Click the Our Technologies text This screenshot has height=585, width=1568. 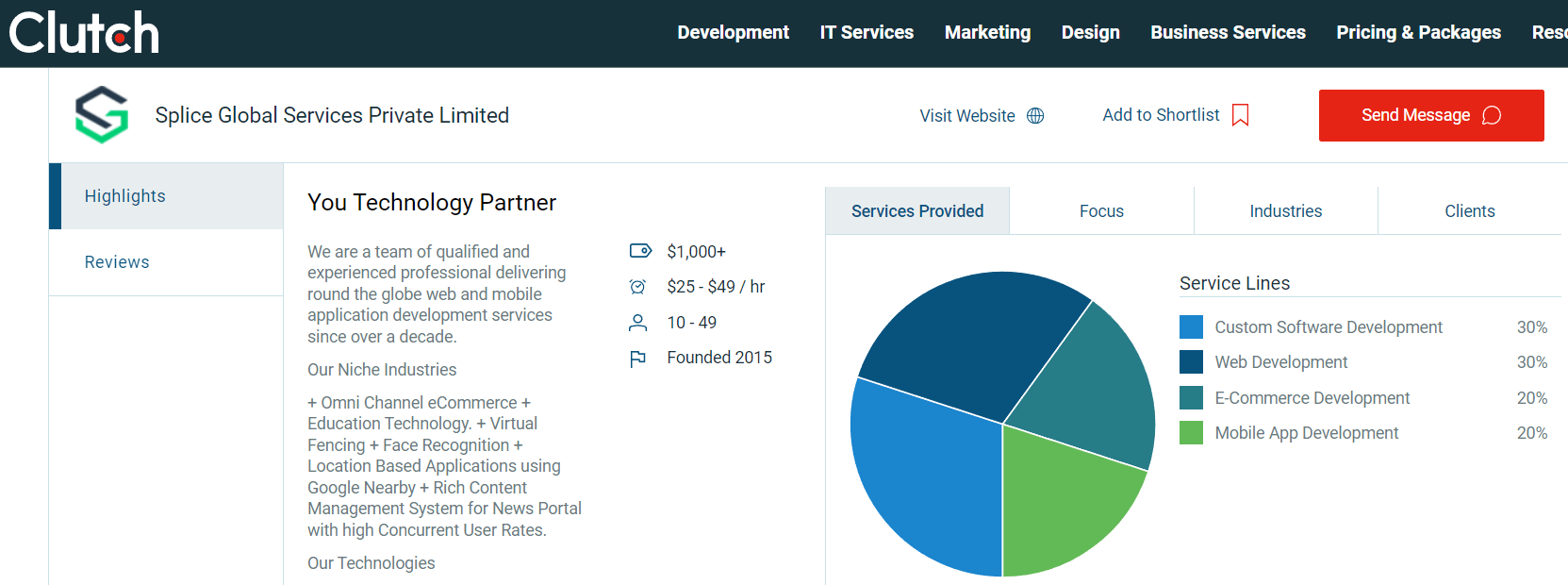point(371,563)
